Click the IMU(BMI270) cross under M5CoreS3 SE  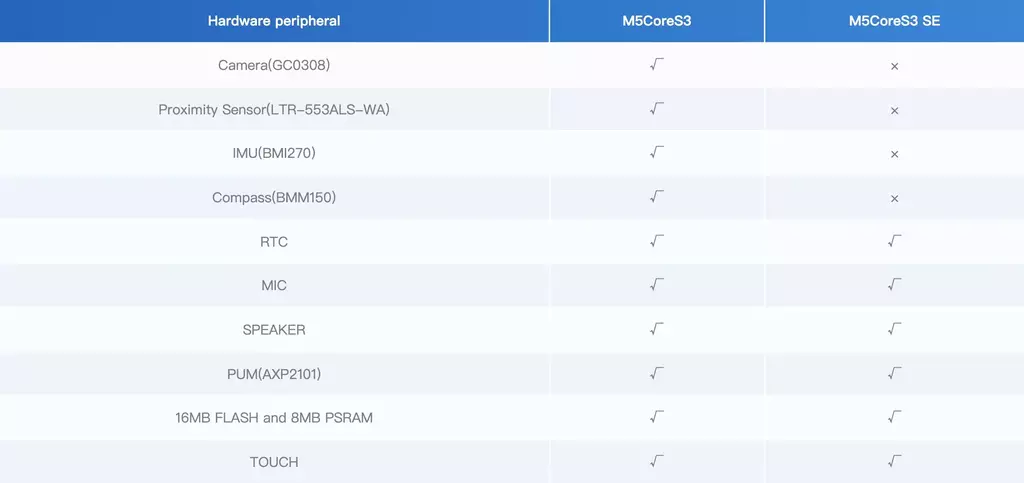point(895,154)
